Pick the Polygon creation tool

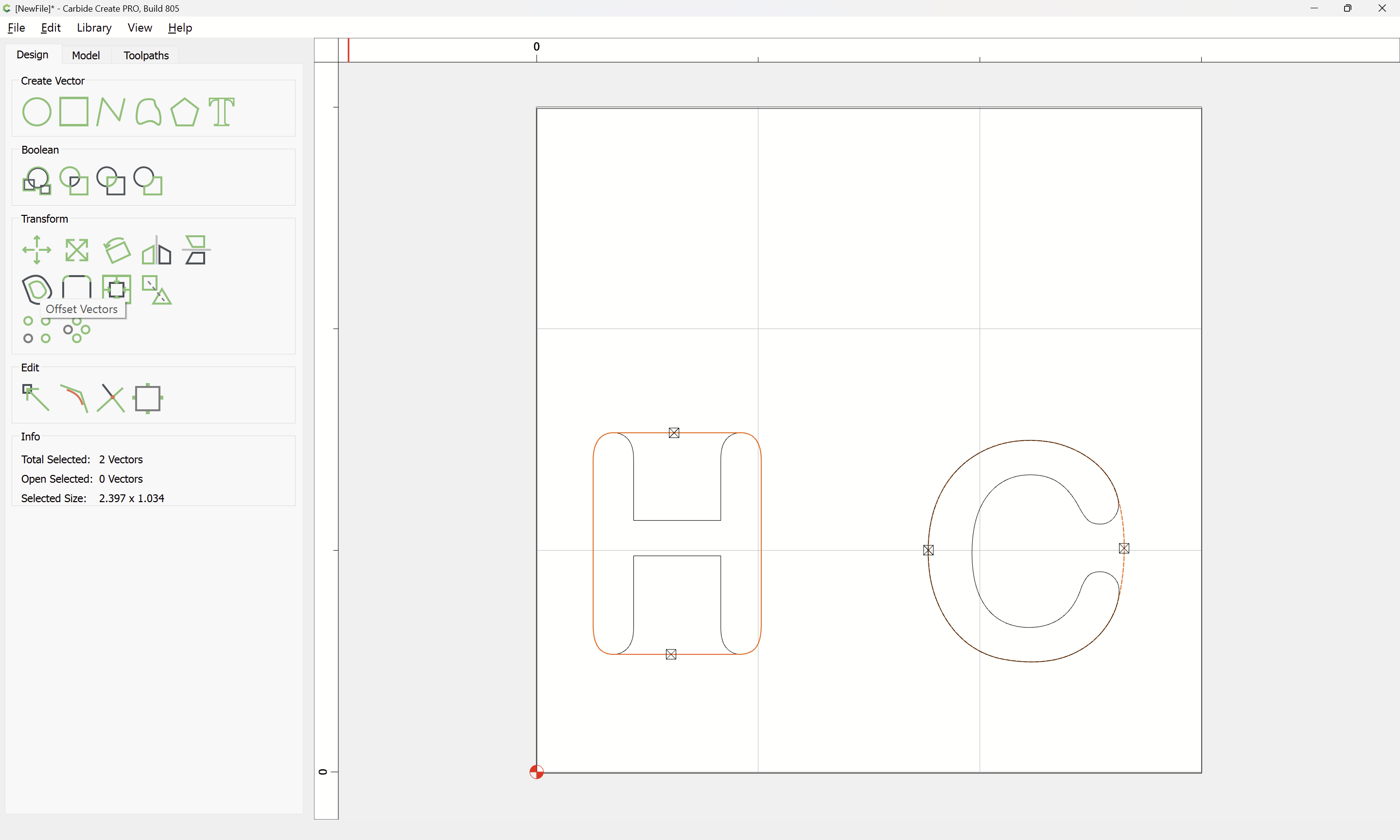pyautogui.click(x=184, y=111)
